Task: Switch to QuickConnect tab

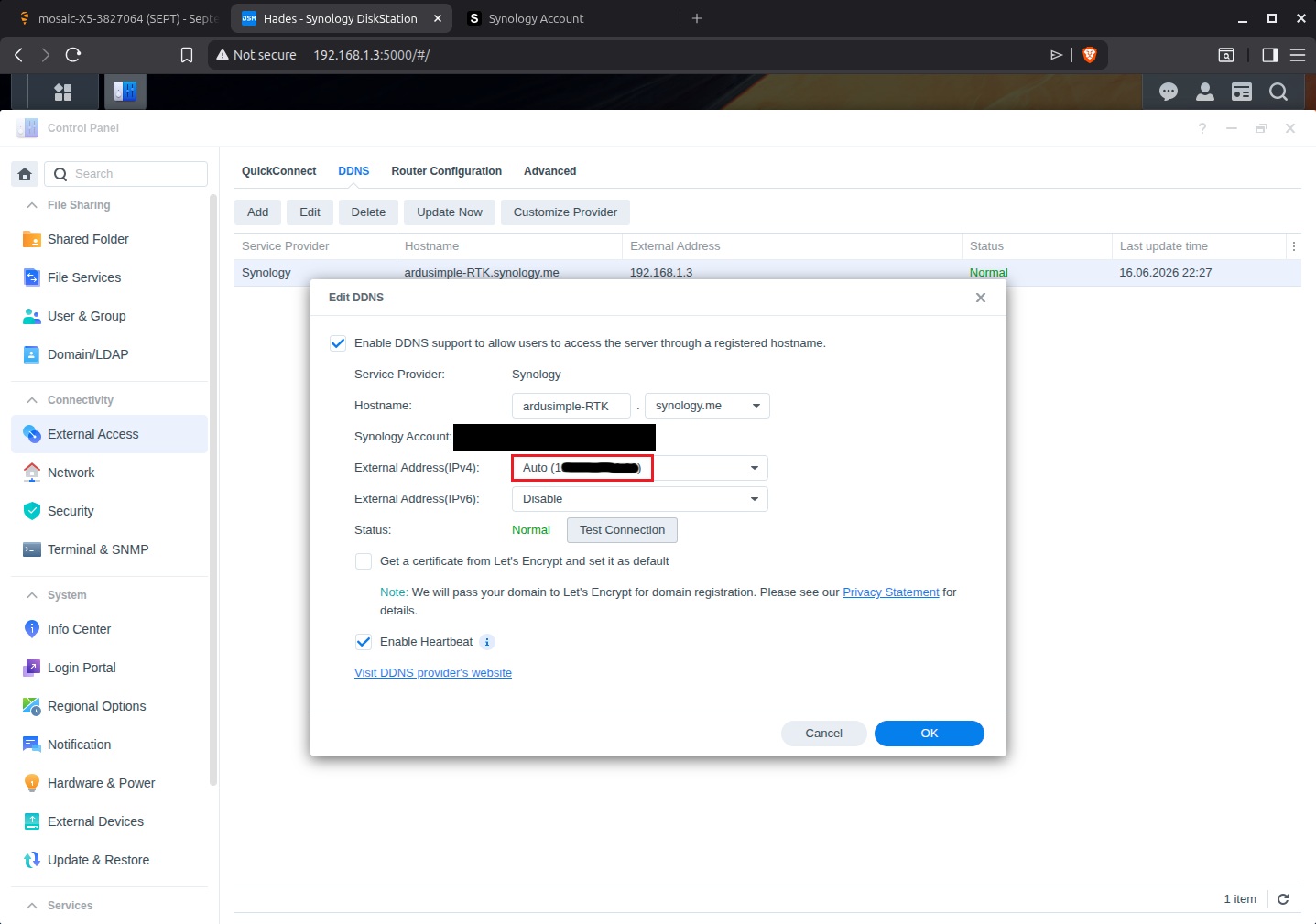Action: click(278, 171)
